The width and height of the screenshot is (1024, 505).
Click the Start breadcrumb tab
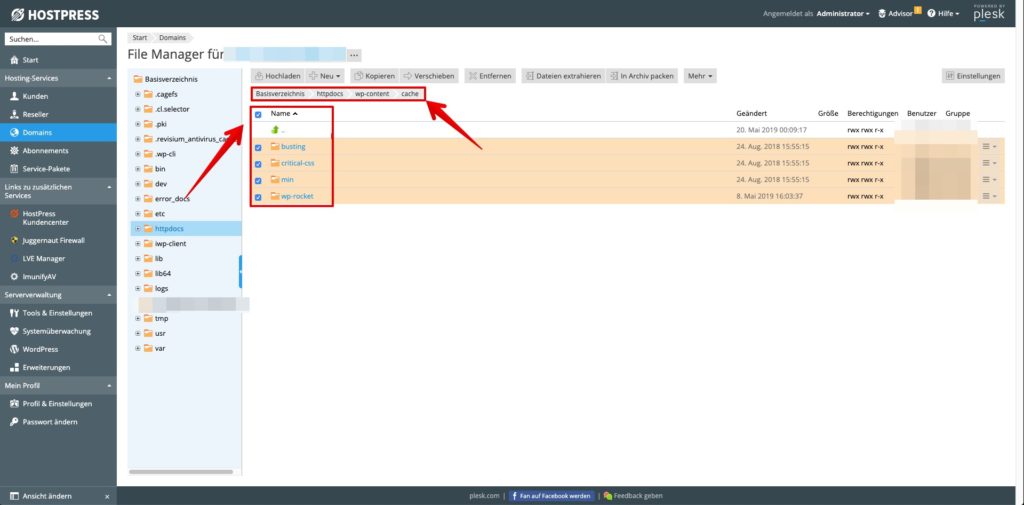pos(140,38)
